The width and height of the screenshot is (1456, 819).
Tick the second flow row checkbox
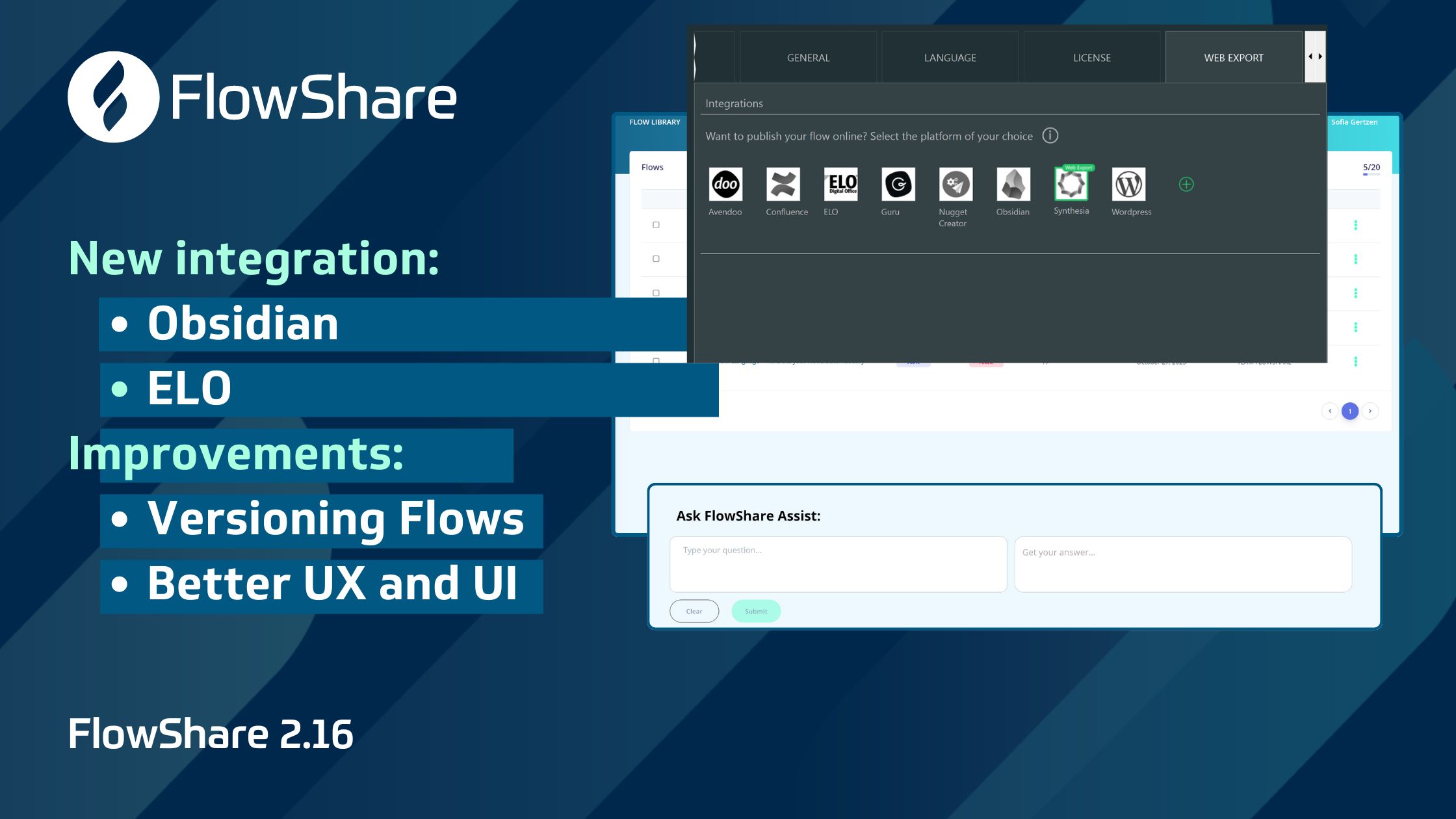coord(656,259)
